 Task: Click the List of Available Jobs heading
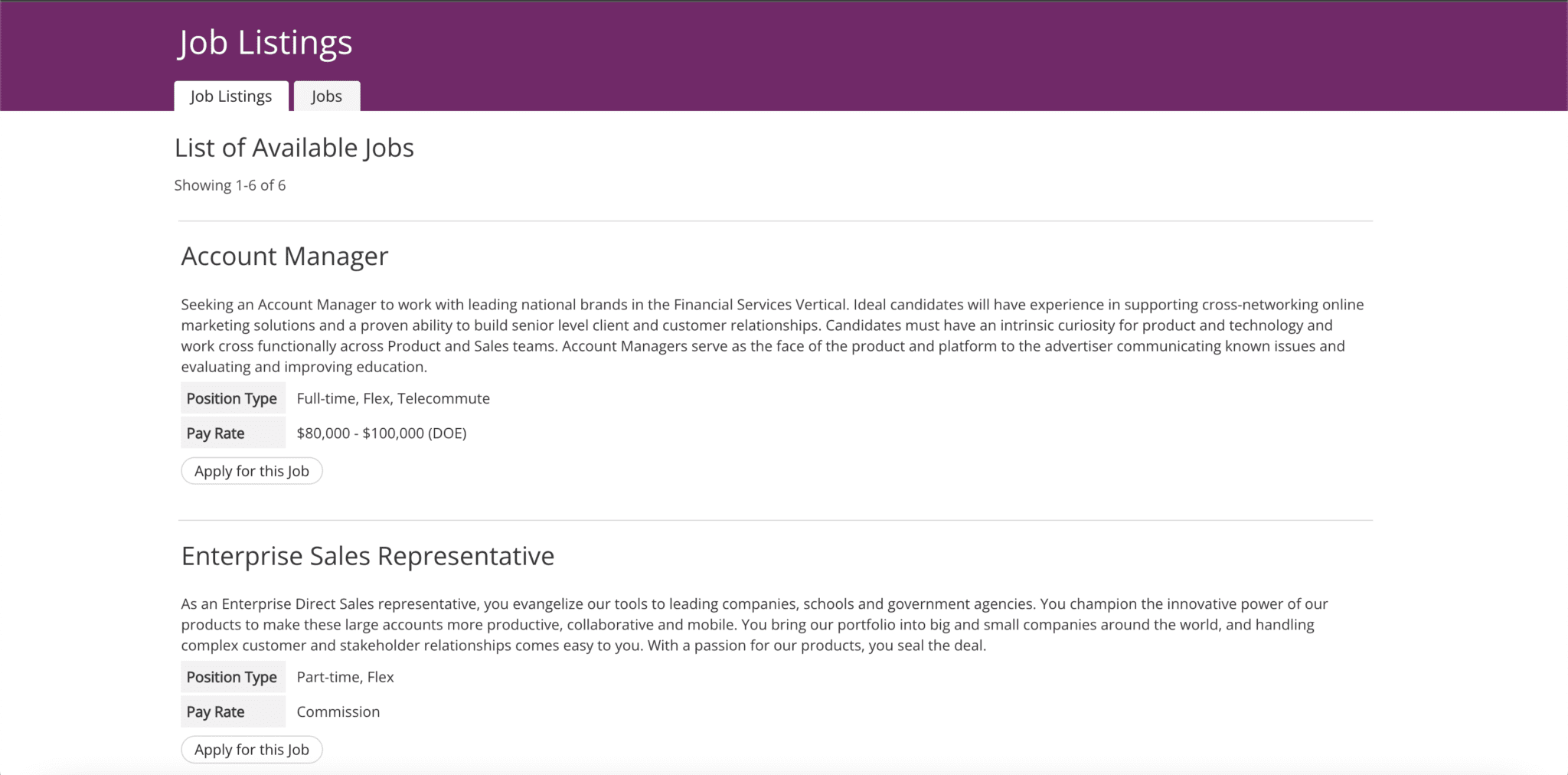(294, 148)
